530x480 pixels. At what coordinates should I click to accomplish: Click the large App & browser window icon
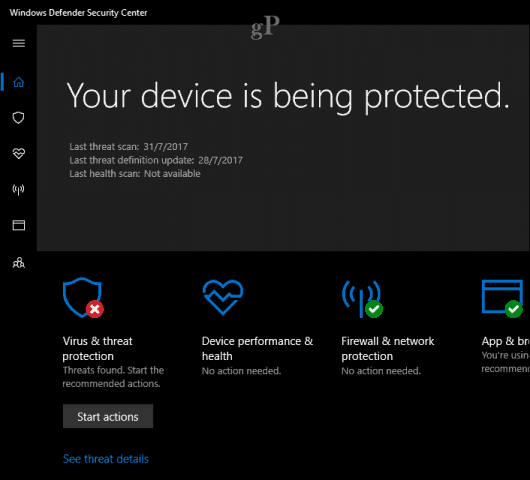(x=502, y=296)
